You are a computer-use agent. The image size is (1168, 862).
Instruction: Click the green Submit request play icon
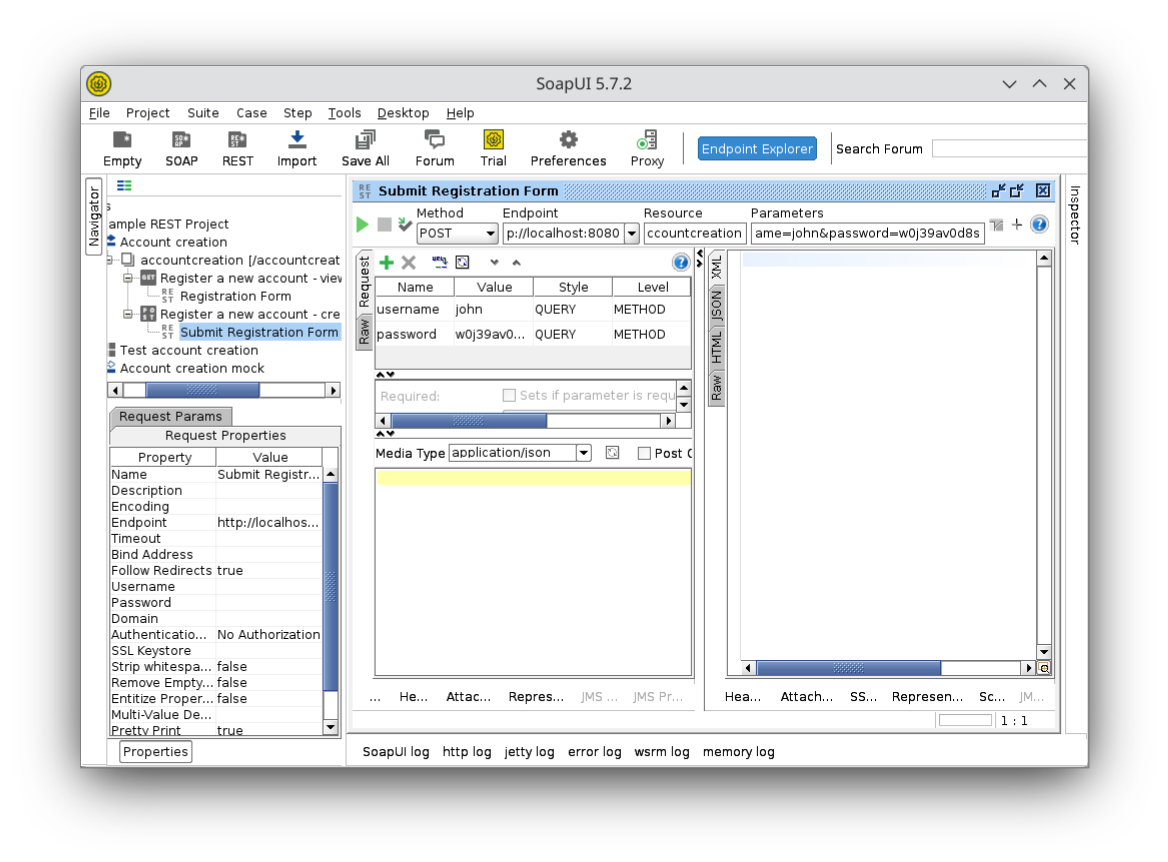click(362, 225)
